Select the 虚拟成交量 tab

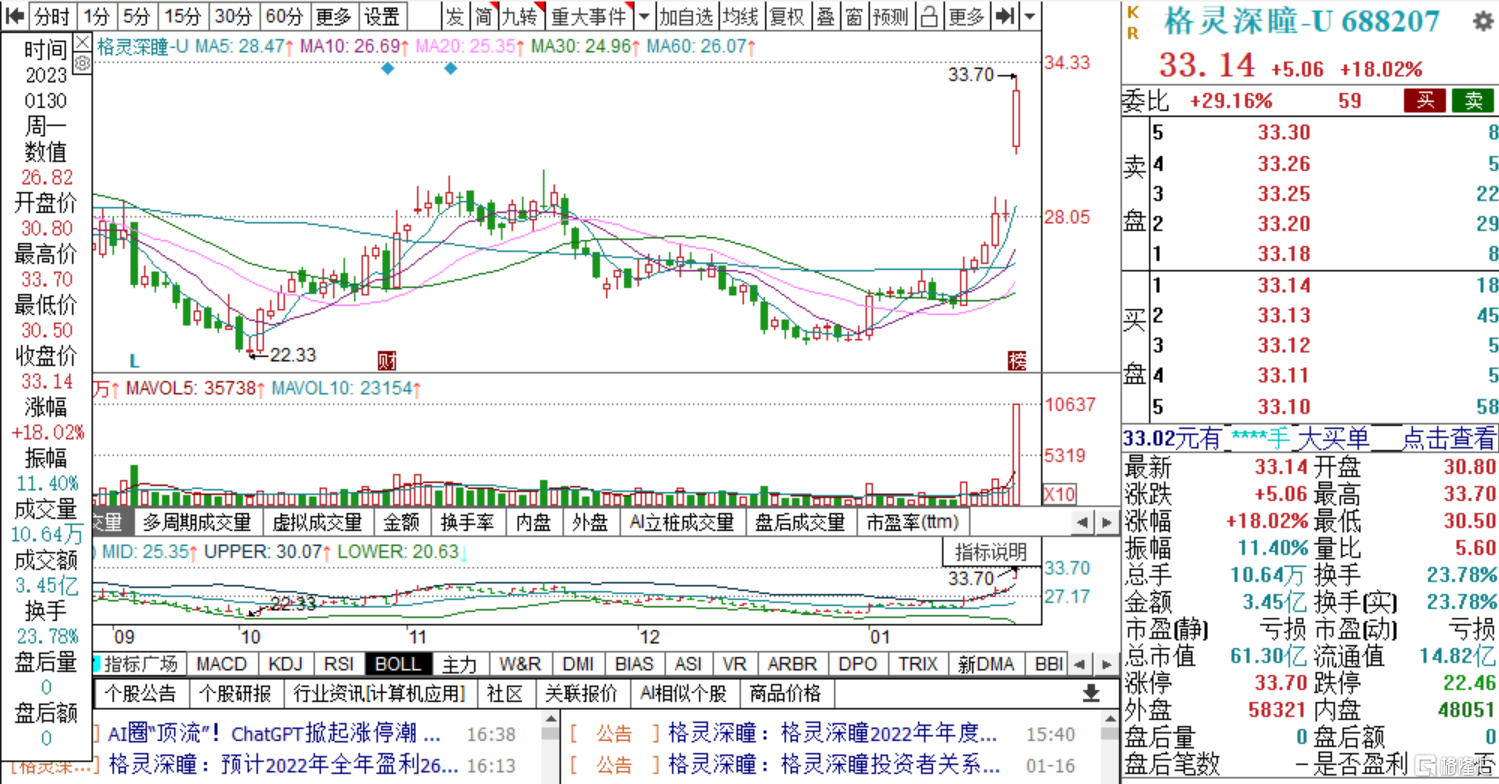pyautogui.click(x=317, y=522)
